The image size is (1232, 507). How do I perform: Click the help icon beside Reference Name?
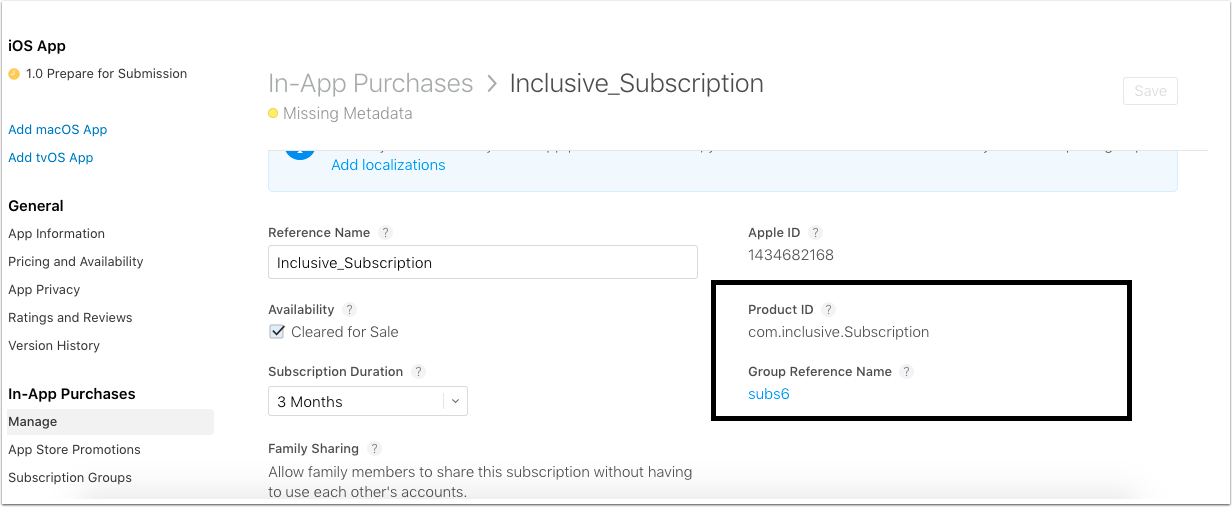(386, 233)
